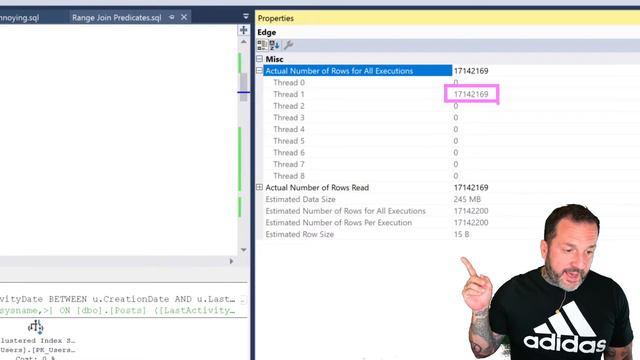Select the Thread 7 row
The width and height of the screenshot is (640, 360).
pyautogui.click(x=289, y=164)
